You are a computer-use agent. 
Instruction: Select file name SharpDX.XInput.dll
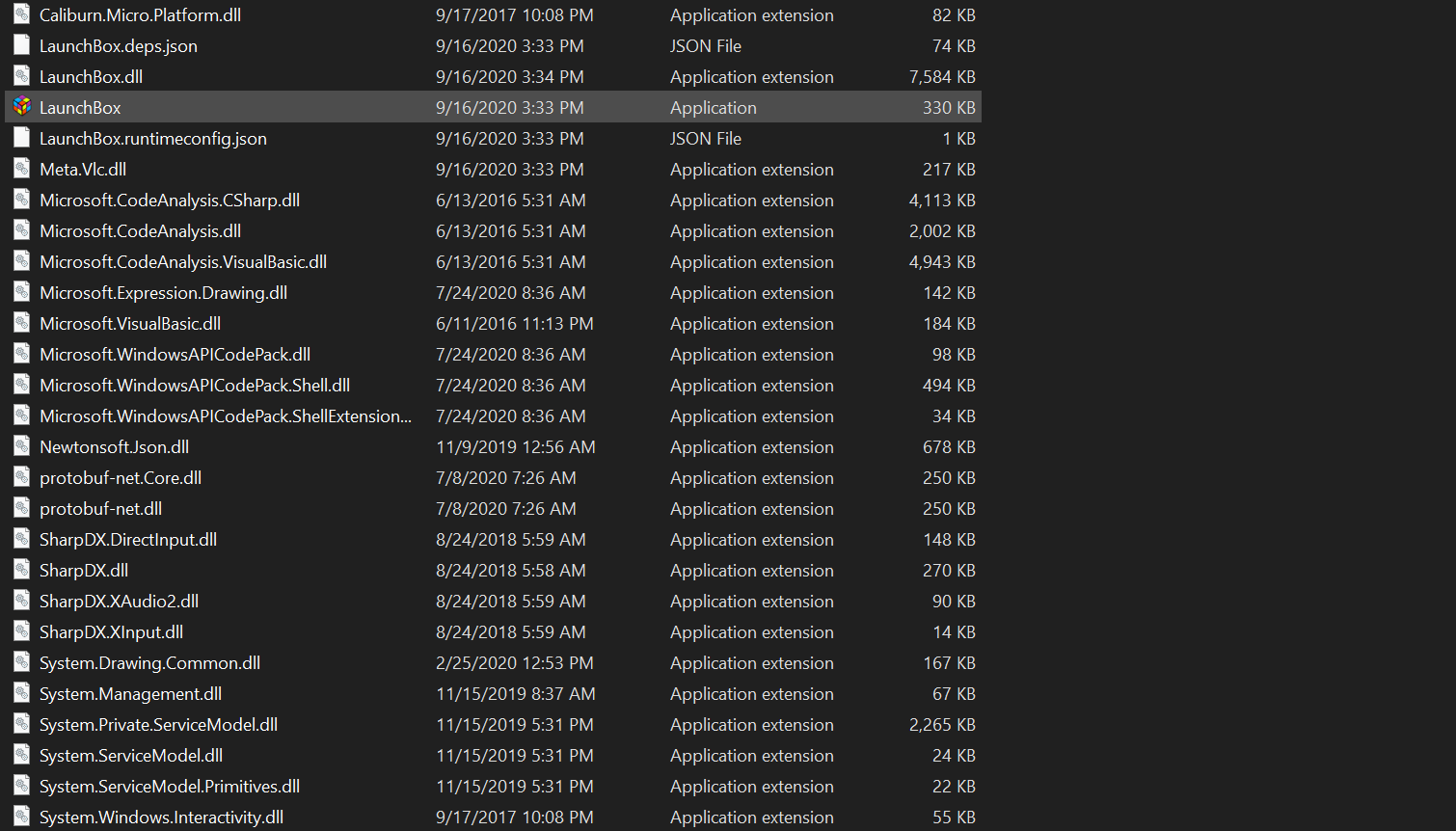(x=111, y=632)
